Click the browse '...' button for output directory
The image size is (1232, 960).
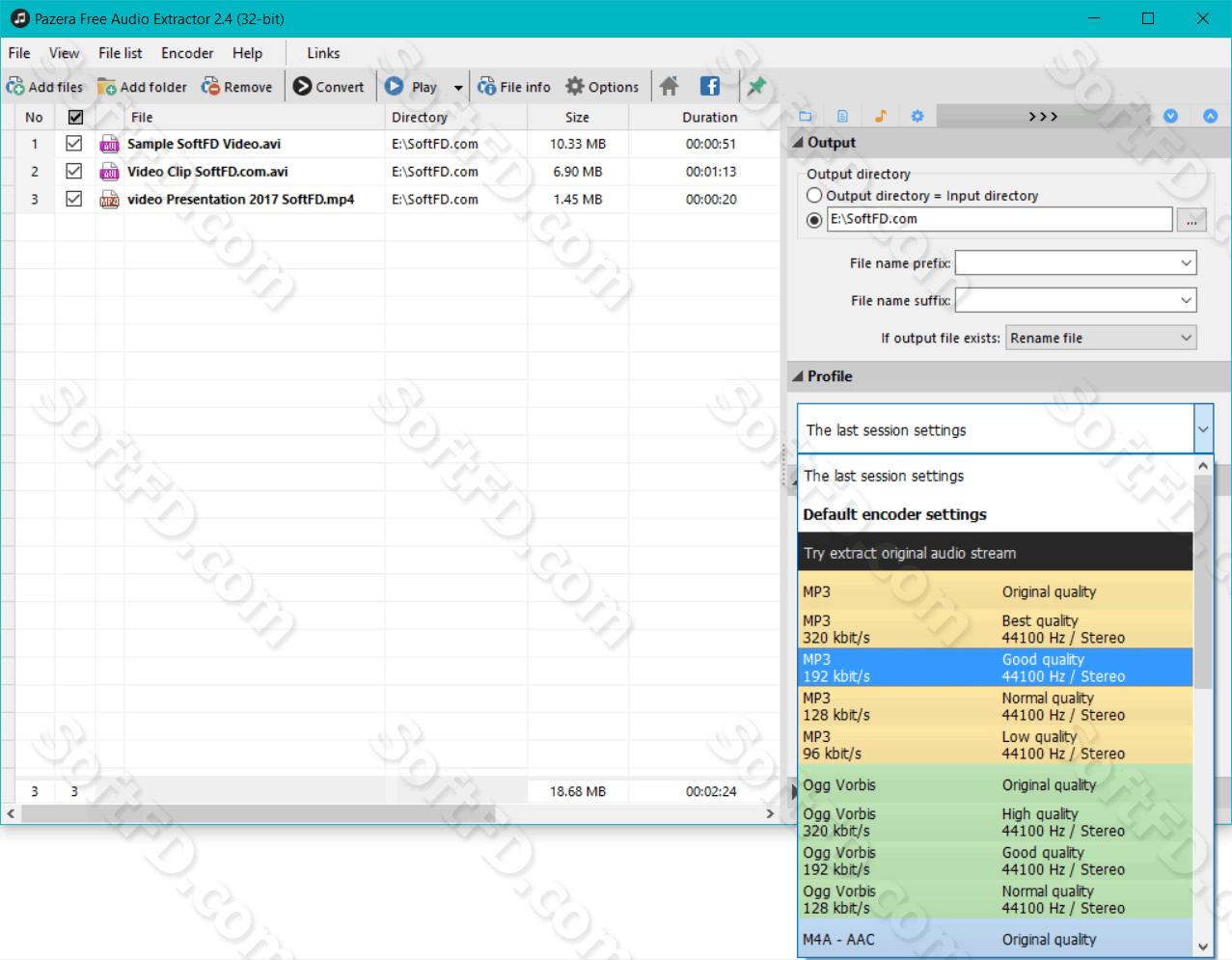point(1191,220)
